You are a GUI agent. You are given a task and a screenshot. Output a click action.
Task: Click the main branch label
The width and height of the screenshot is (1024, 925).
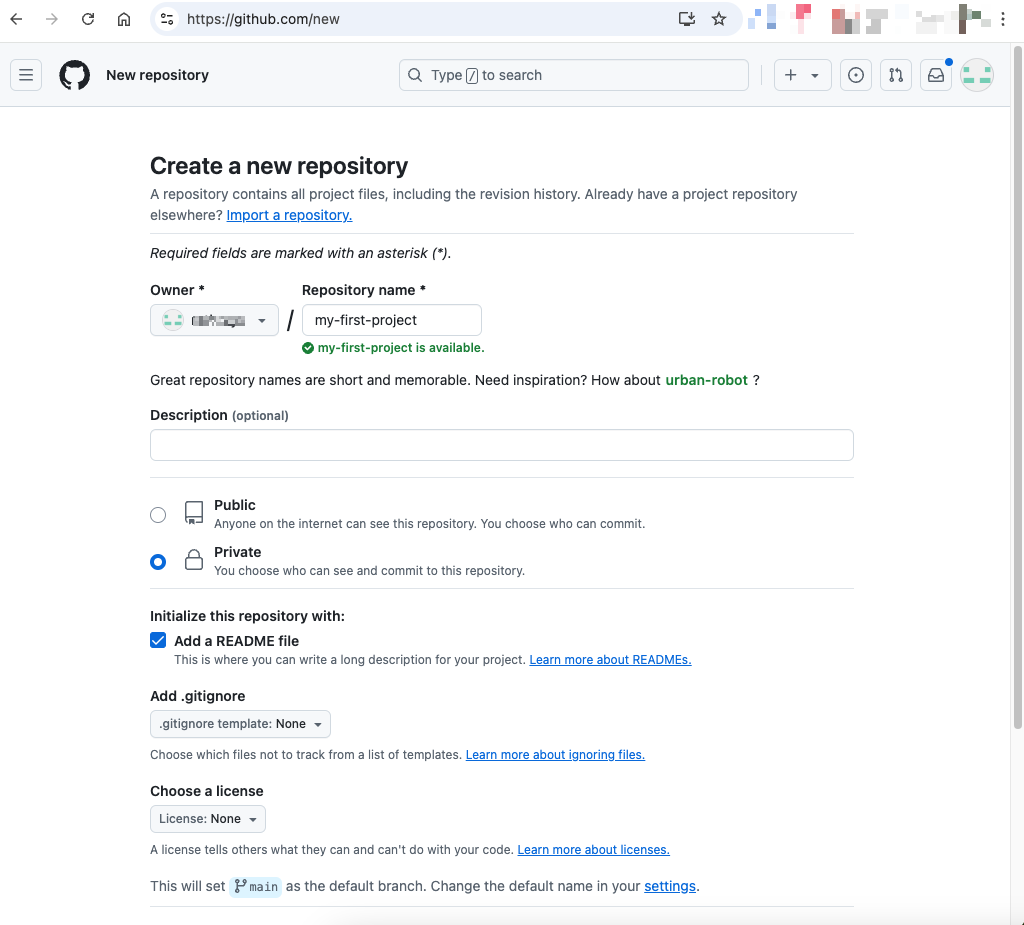255,886
